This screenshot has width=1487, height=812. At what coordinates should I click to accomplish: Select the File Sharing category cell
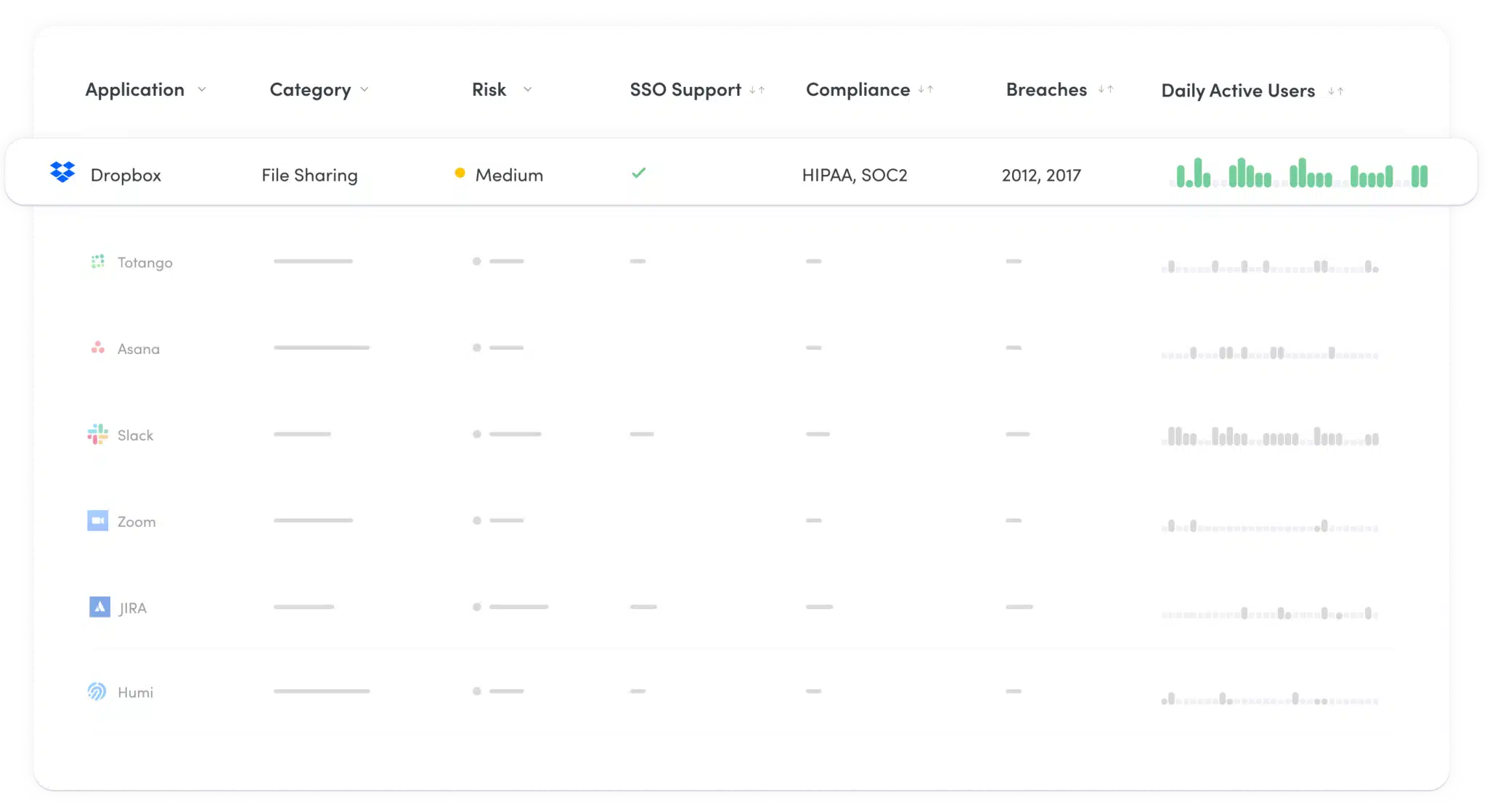309,176
